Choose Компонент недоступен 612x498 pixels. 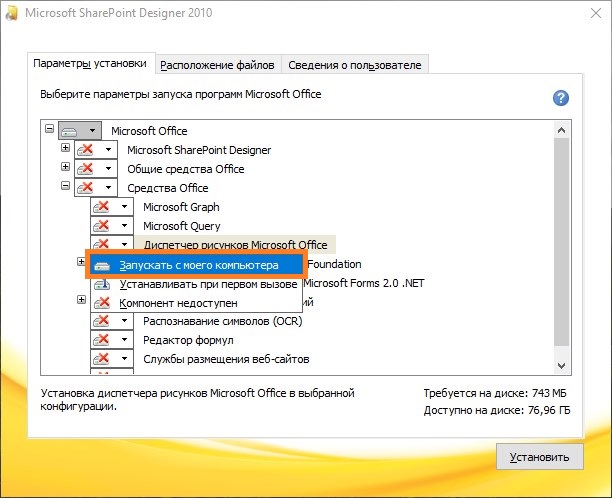coord(196,303)
